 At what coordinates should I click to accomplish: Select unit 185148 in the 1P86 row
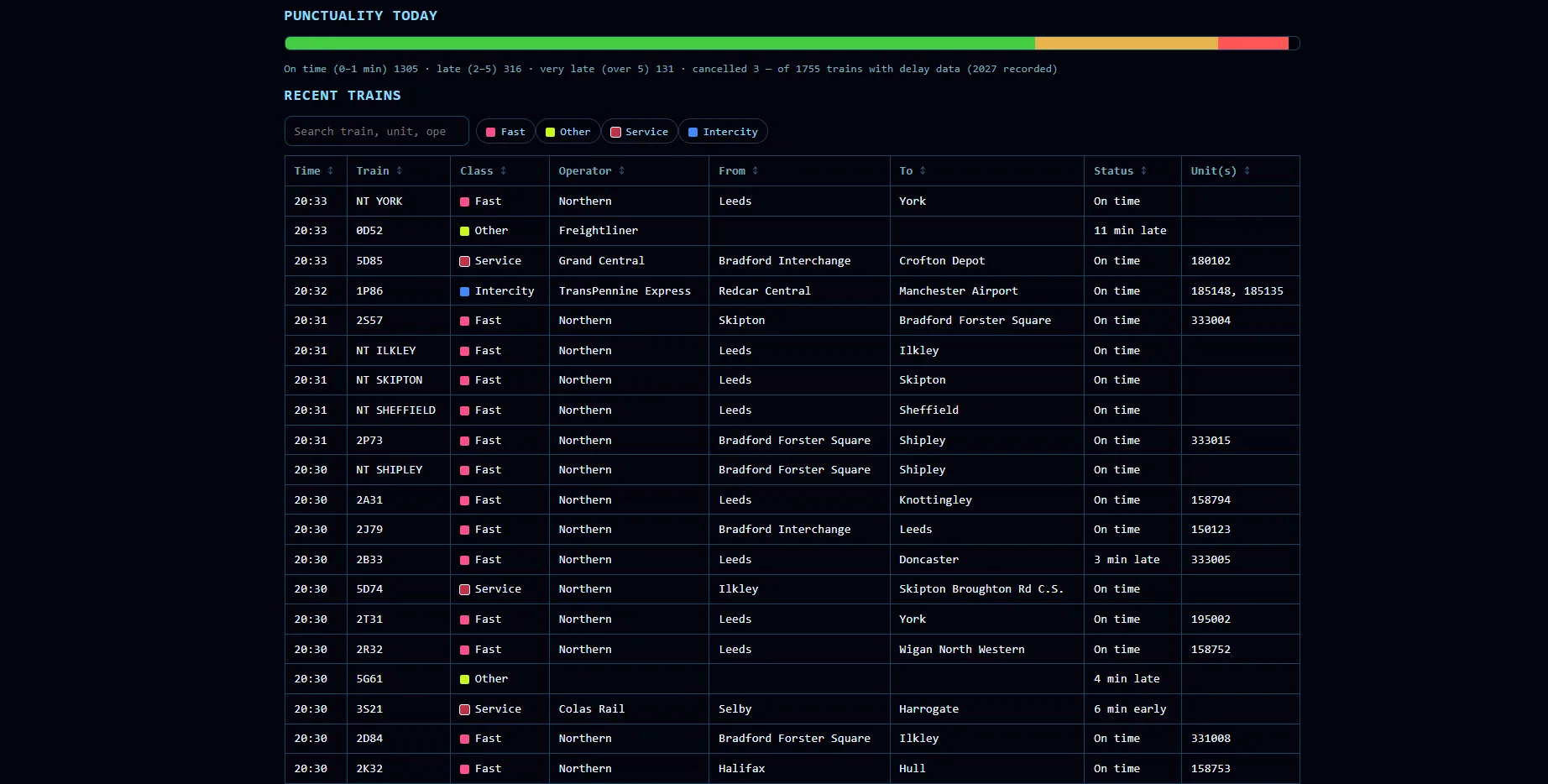[1211, 291]
